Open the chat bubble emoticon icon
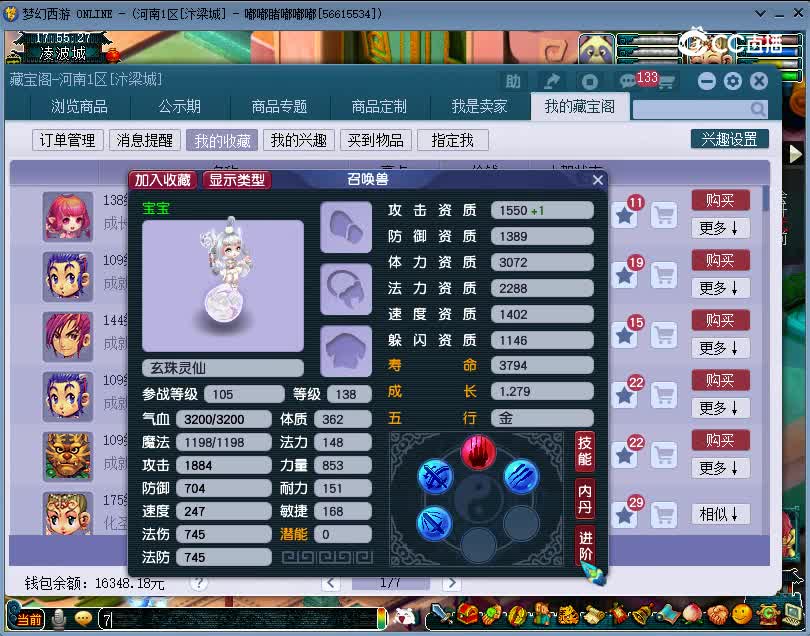 [x=83, y=618]
